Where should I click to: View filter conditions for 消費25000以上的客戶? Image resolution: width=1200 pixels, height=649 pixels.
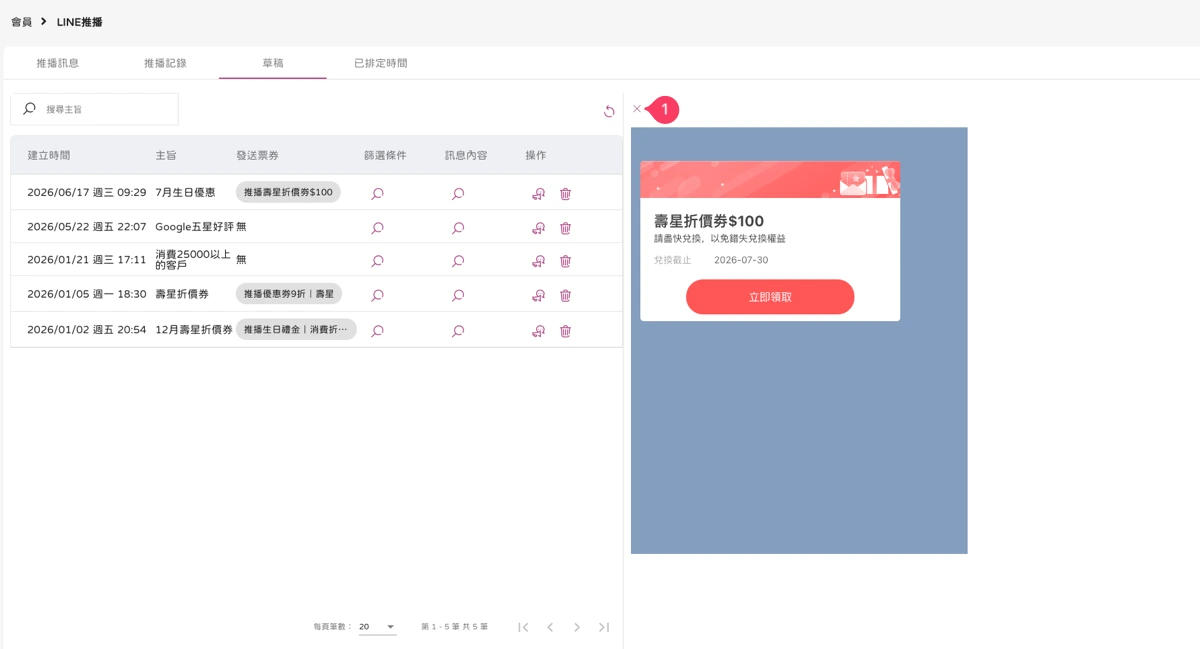tap(377, 261)
